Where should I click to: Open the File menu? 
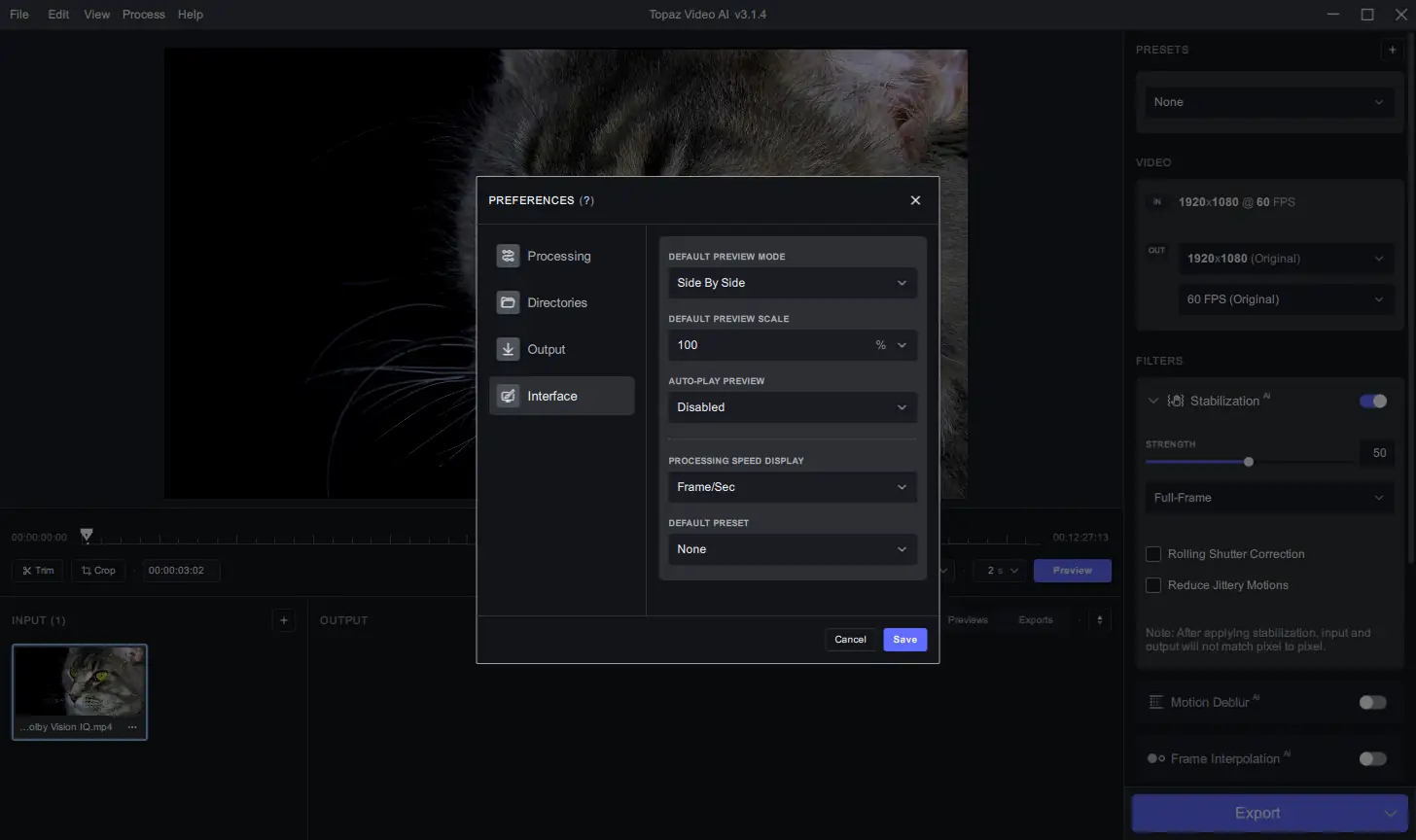tap(19, 15)
